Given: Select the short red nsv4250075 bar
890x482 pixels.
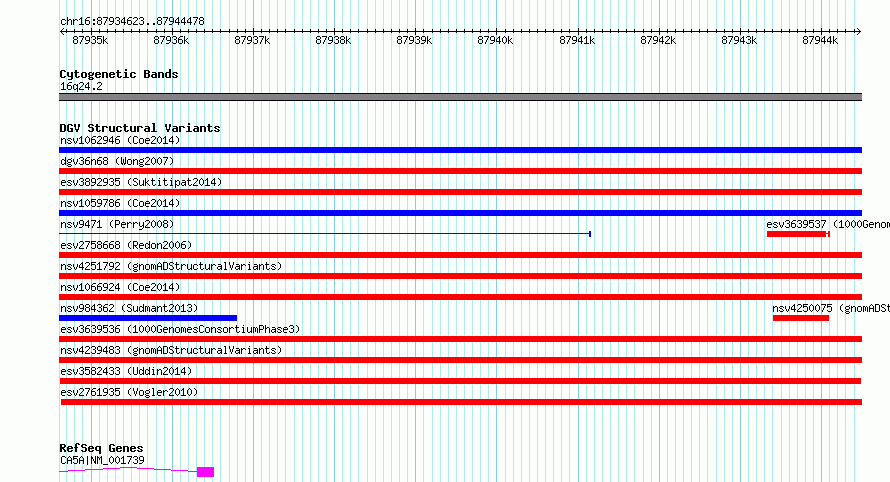Looking at the screenshot, I should click(x=800, y=318).
